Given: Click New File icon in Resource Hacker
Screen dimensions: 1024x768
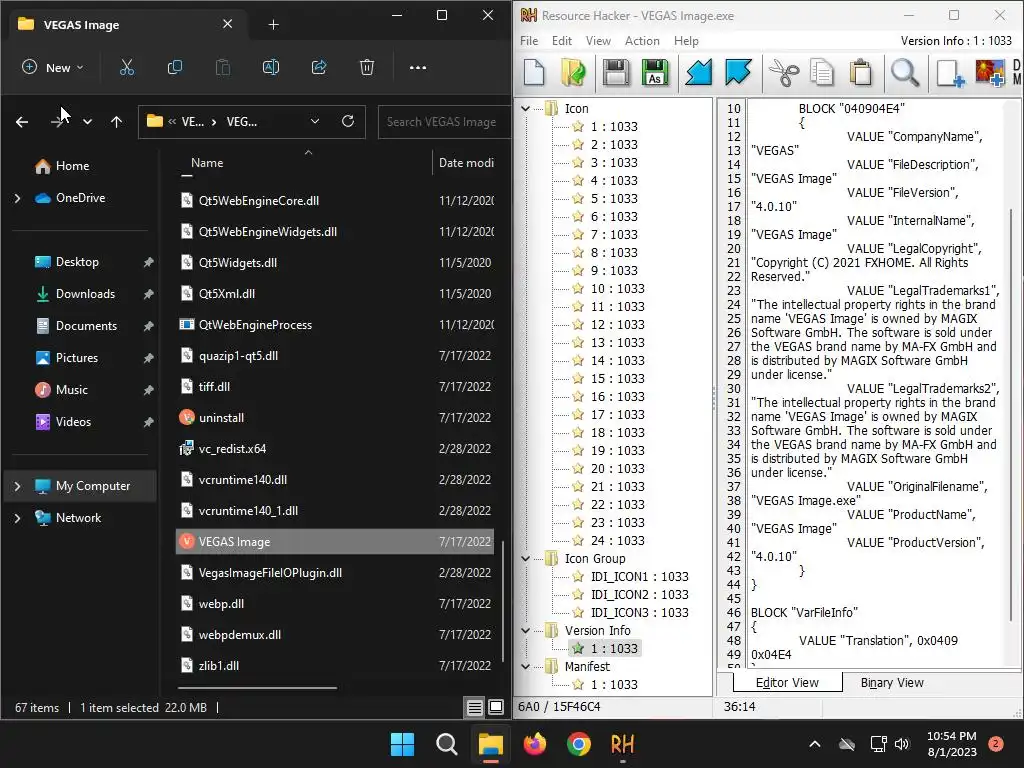Looking at the screenshot, I should (x=534, y=72).
